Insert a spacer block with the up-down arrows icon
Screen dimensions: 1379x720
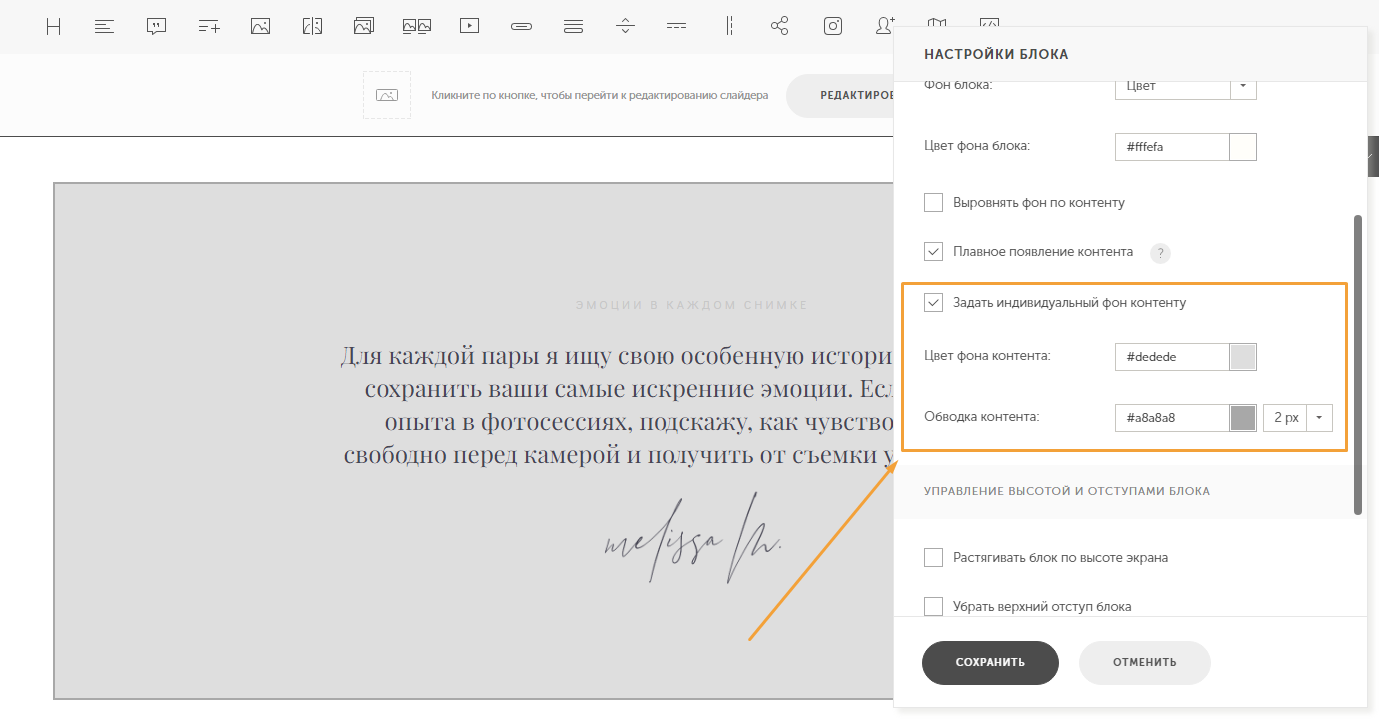pos(625,27)
